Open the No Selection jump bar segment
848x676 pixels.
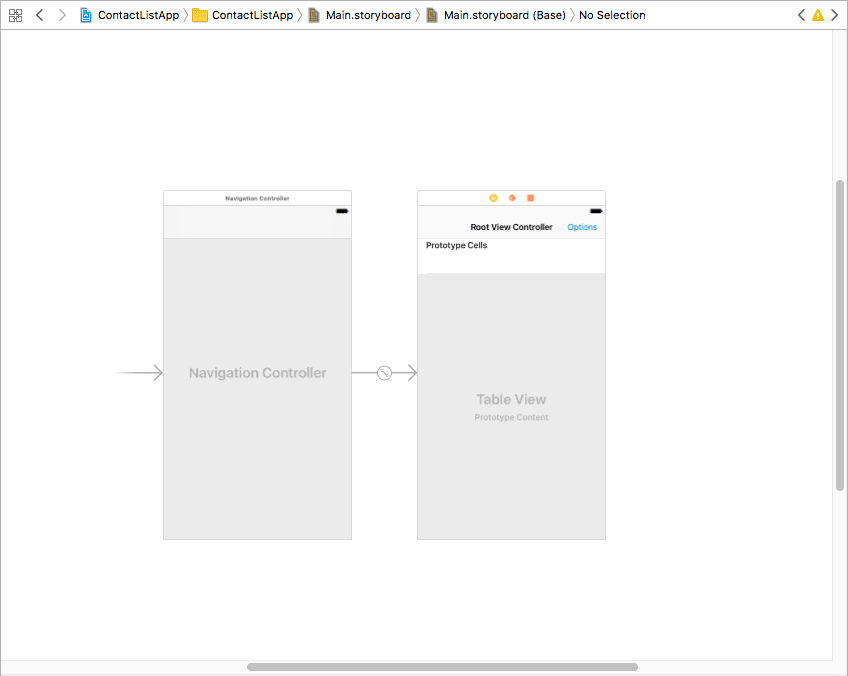point(612,15)
